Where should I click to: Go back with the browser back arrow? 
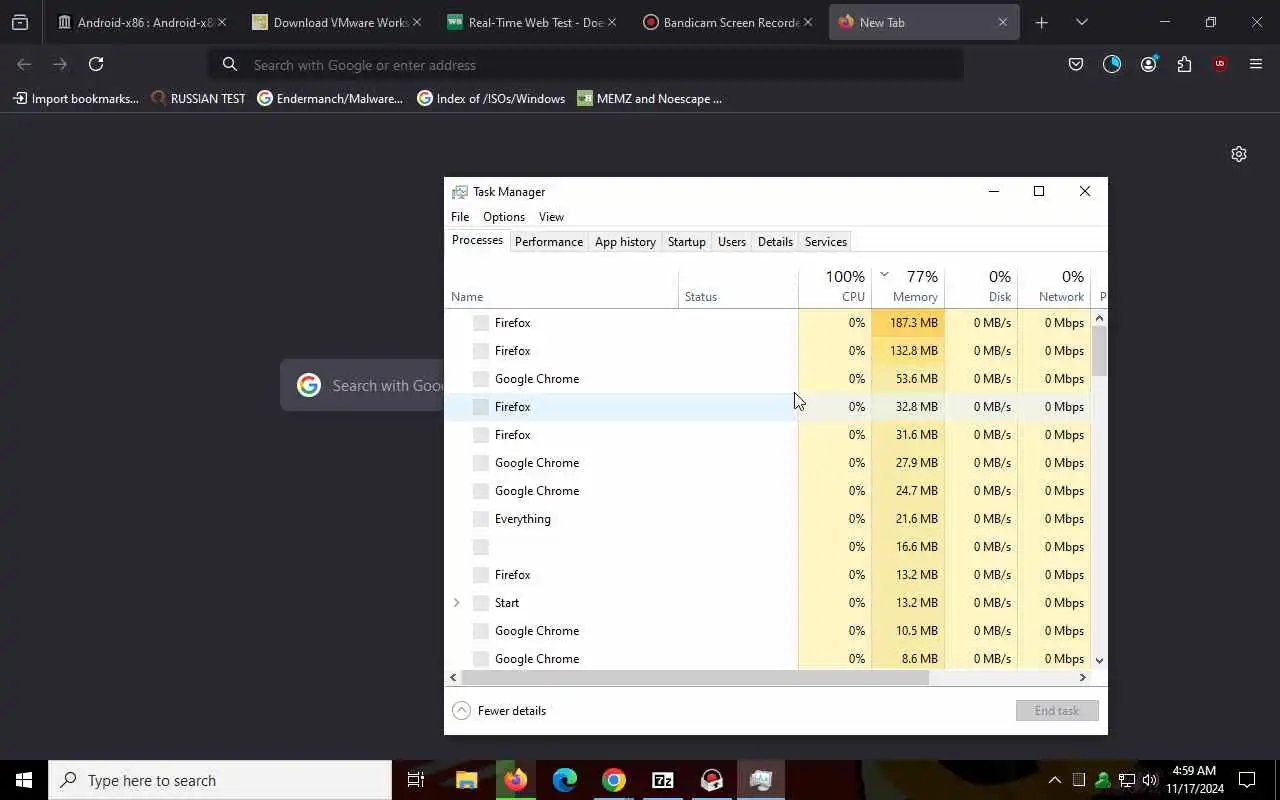click(24, 64)
